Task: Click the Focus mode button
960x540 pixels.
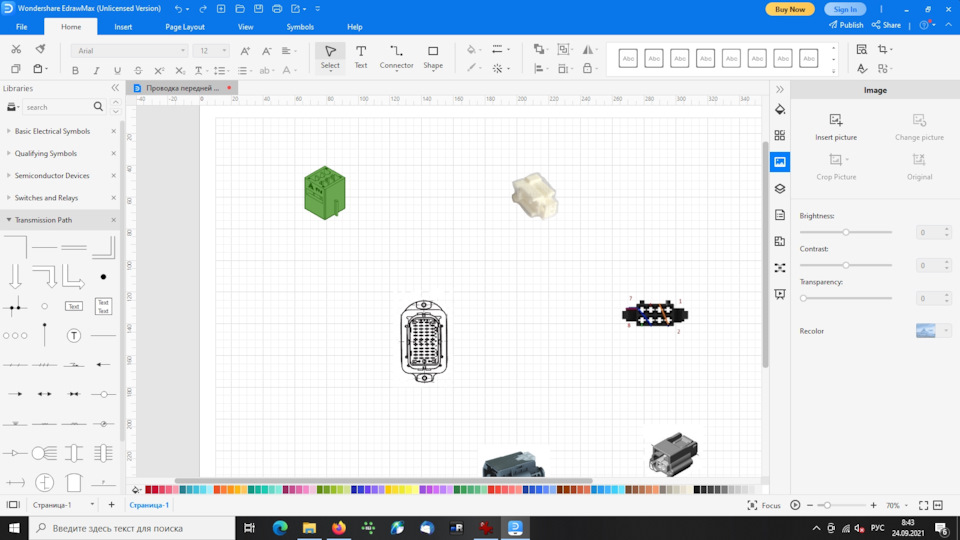Action: pyautogui.click(x=764, y=505)
